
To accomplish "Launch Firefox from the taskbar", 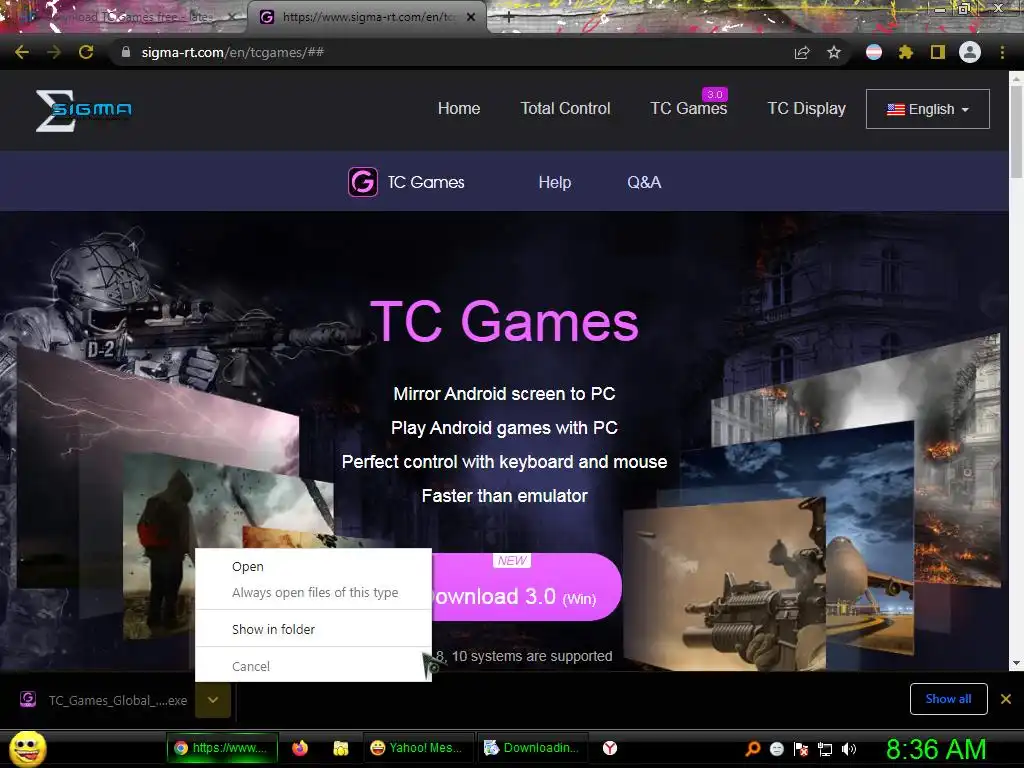I will point(300,748).
